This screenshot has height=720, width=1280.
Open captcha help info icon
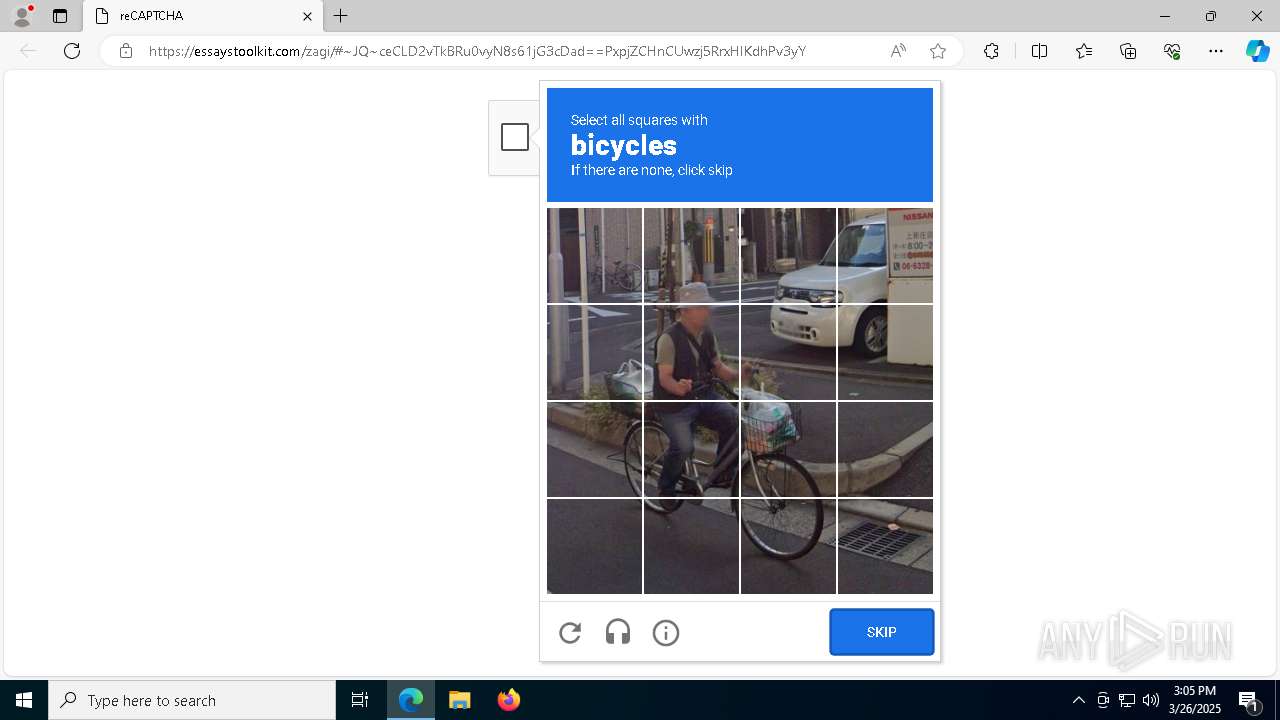pyautogui.click(x=666, y=632)
